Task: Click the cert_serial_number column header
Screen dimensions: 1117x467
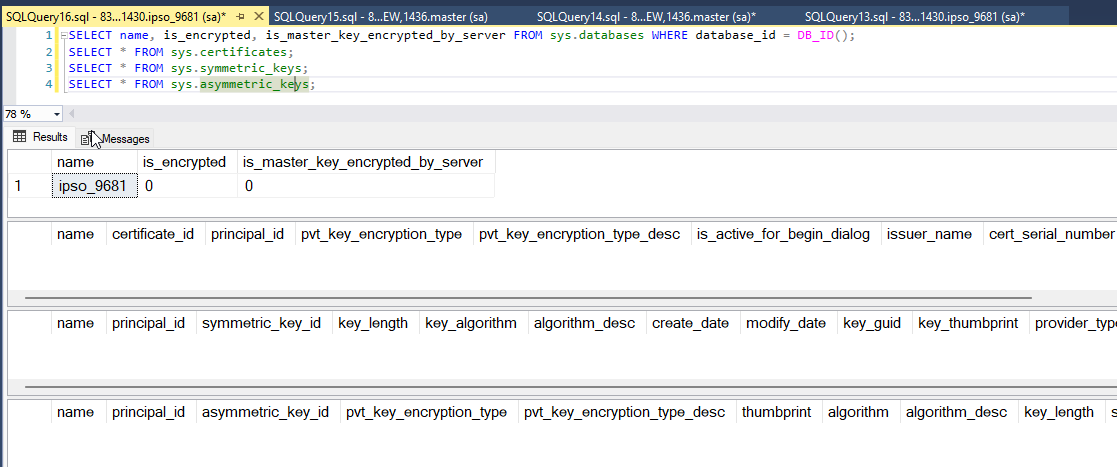Action: [1050, 234]
